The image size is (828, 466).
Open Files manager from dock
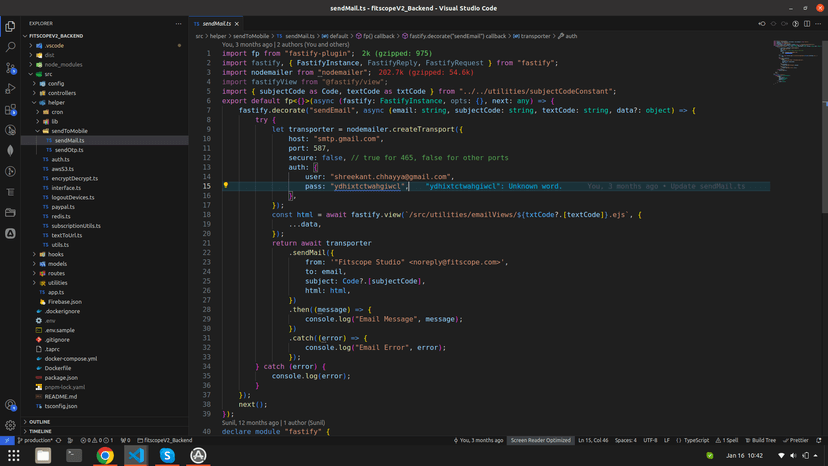(x=43, y=455)
